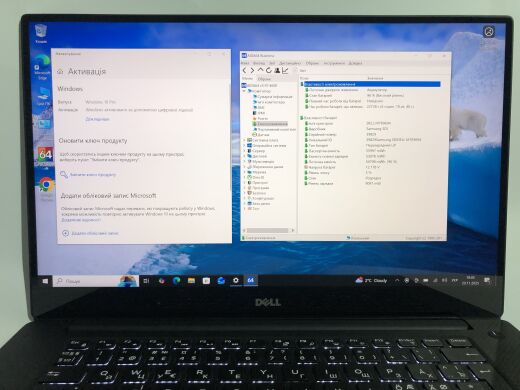
Task: Refresh the AIDA64 page
Action: point(269,70)
